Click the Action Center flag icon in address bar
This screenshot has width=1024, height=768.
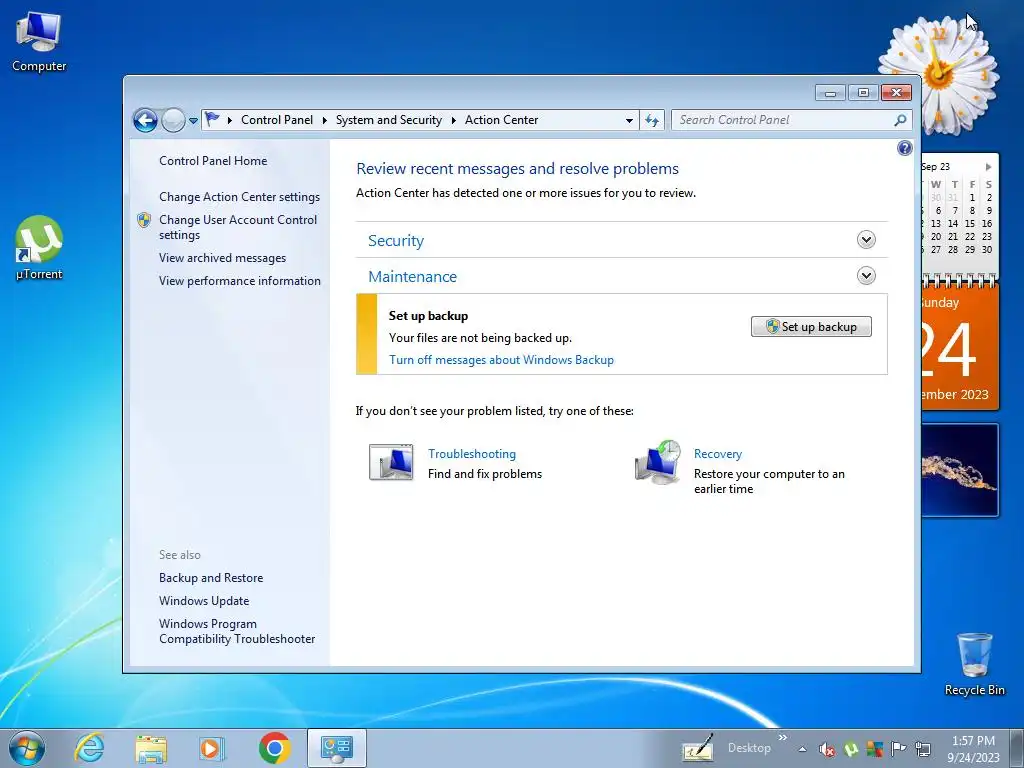click(x=212, y=120)
